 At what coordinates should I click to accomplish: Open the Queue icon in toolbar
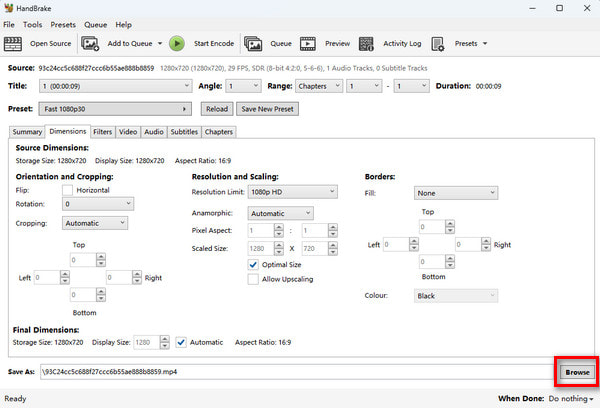click(254, 44)
